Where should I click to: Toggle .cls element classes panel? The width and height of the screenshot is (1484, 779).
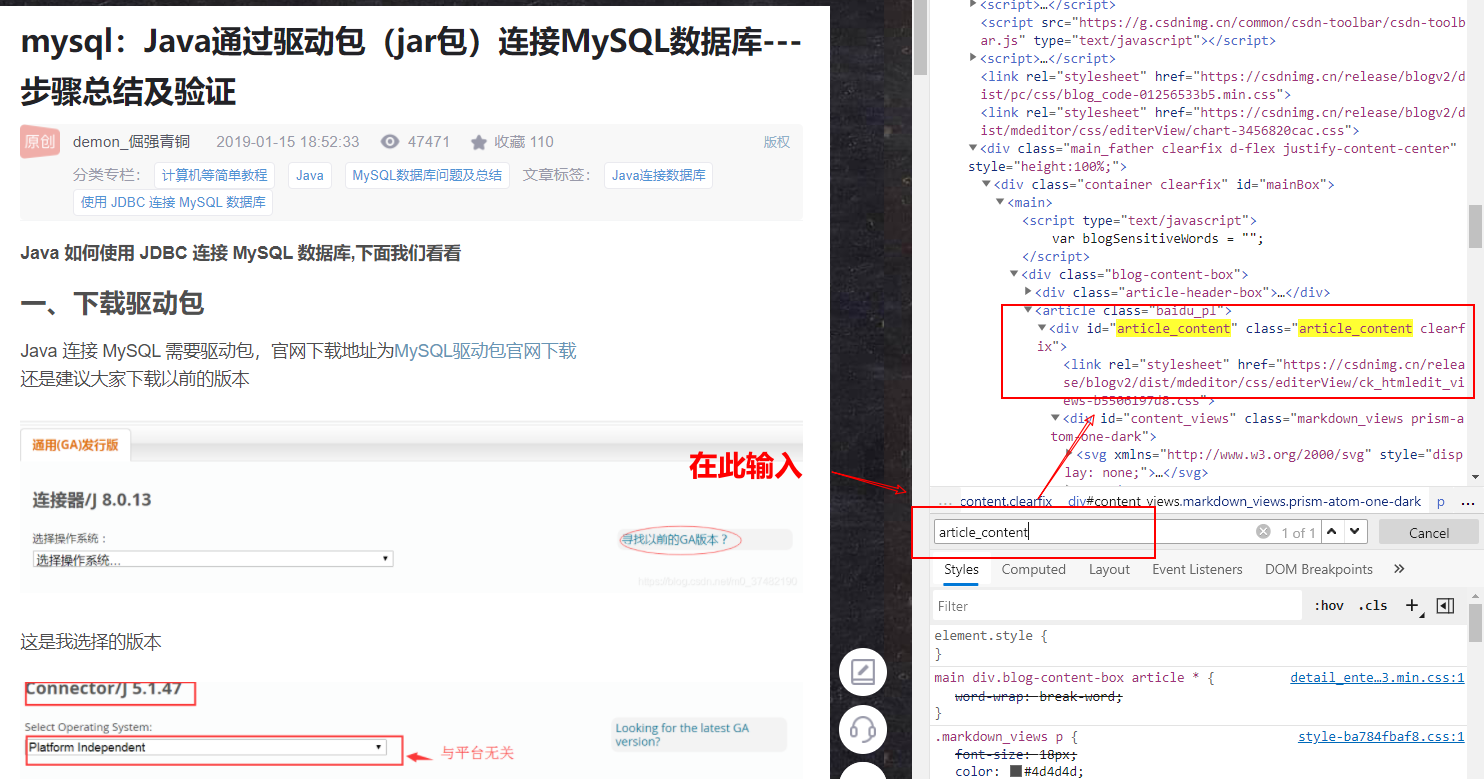(1373, 605)
